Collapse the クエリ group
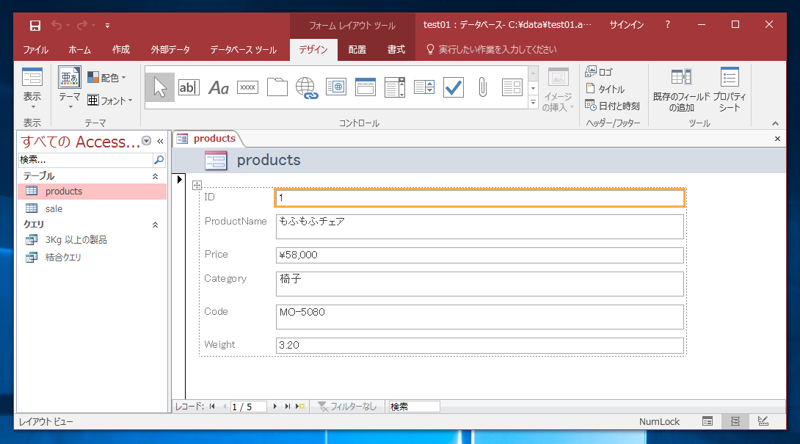Image resolution: width=800 pixels, height=444 pixels. coord(155,225)
